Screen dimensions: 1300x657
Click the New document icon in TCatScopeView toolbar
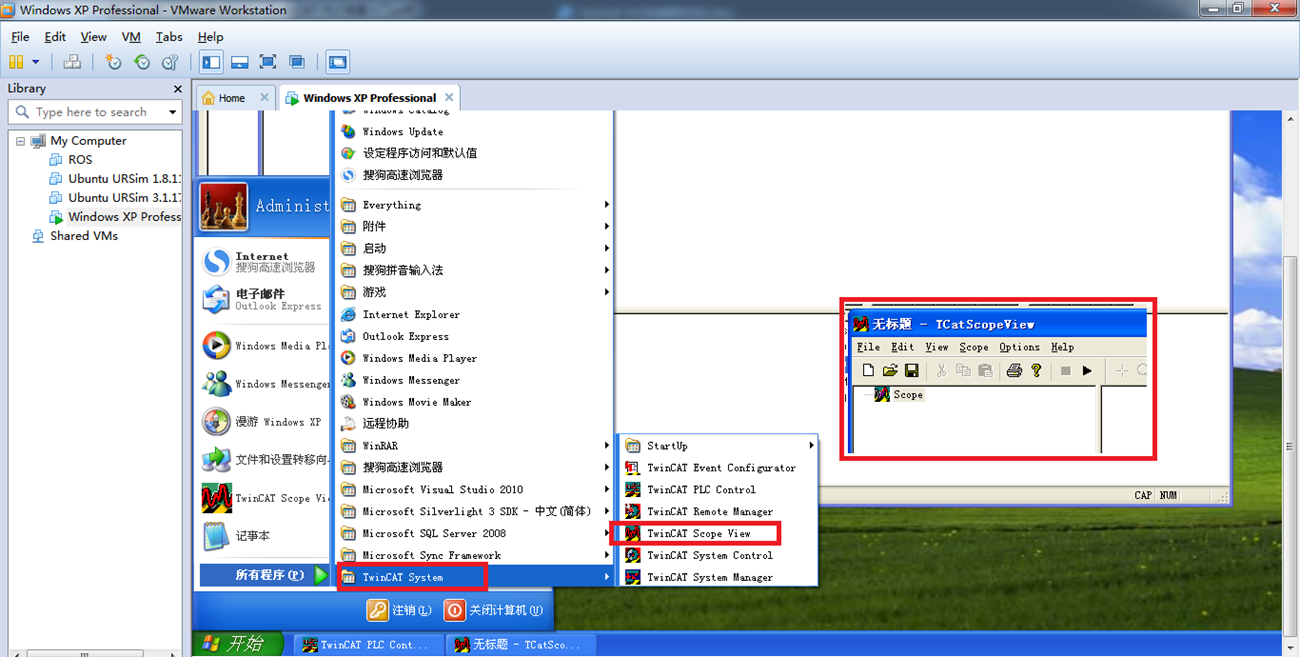[x=868, y=371]
